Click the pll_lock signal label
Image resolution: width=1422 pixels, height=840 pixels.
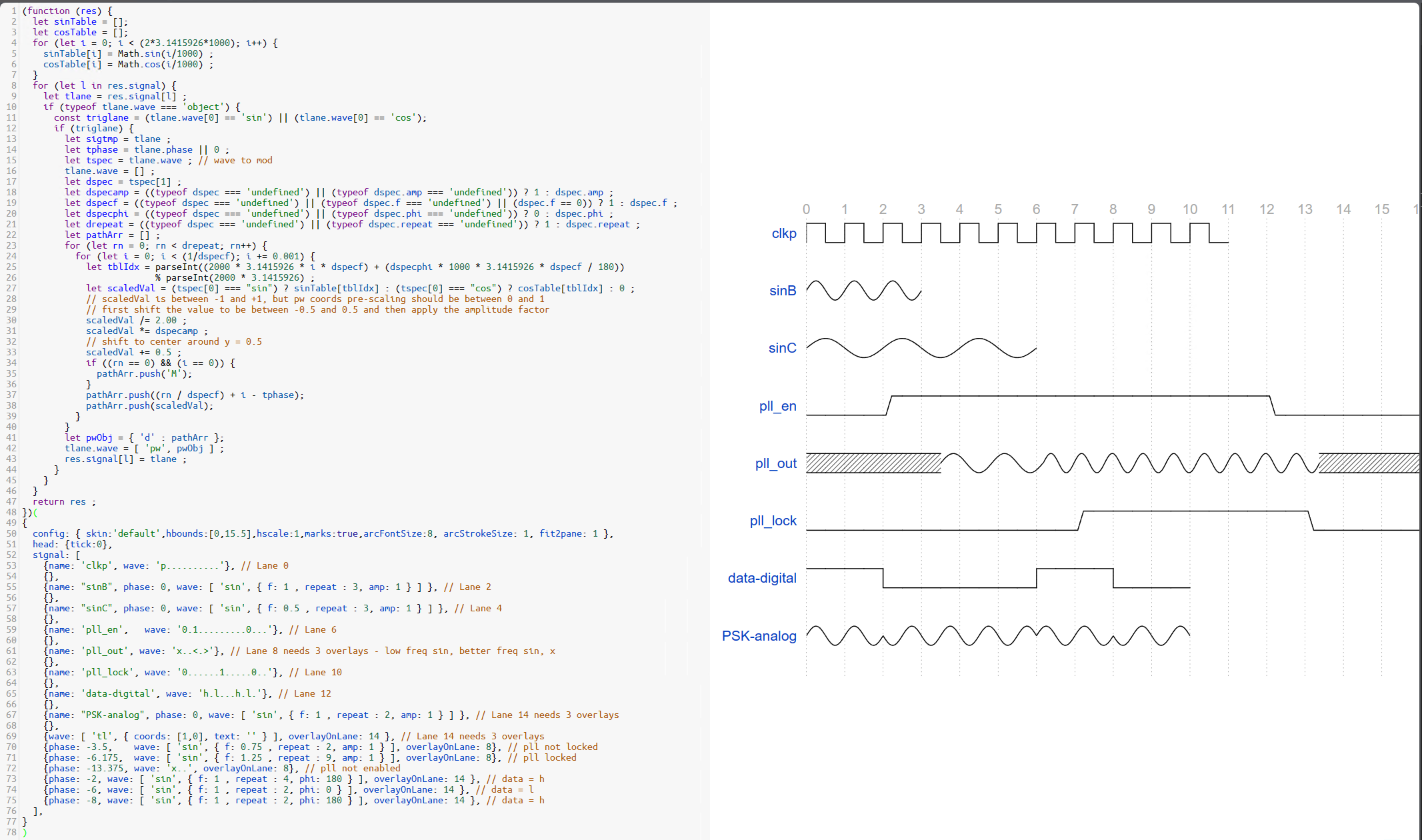[x=773, y=521]
